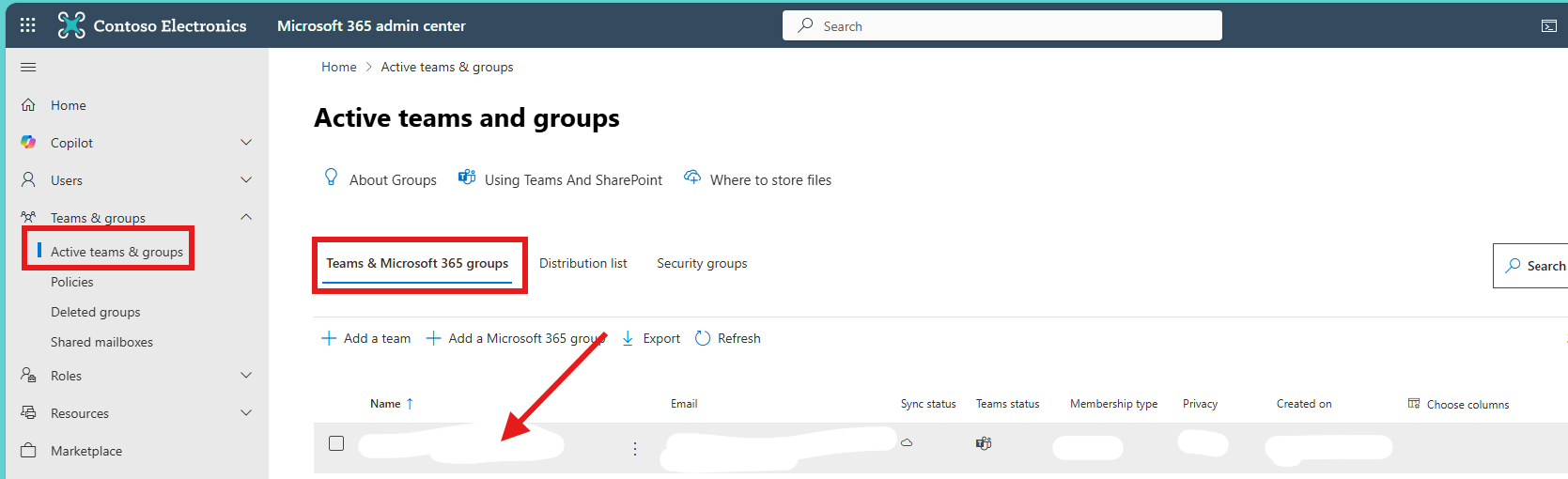Open the three-dot more actions menu in row
This screenshot has width=1568, height=479.
(635, 449)
